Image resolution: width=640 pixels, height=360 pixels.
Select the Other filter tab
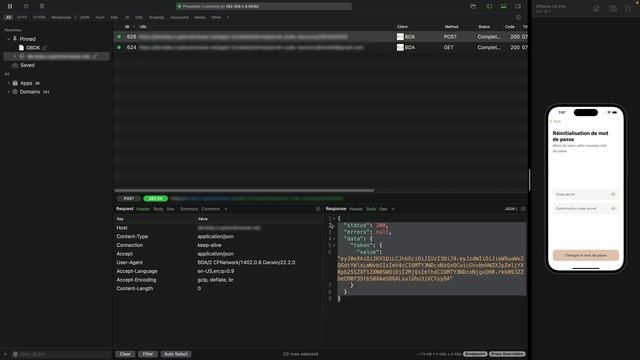pyautogui.click(x=216, y=18)
